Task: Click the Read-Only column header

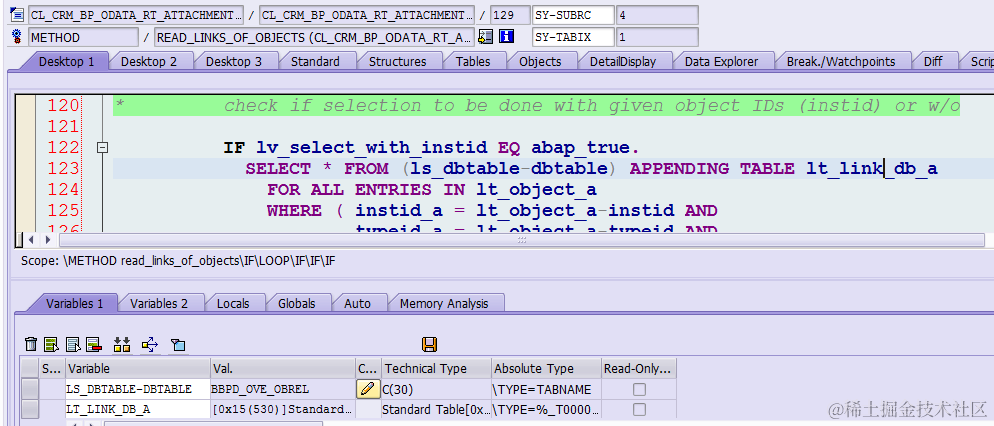Action: (x=639, y=368)
